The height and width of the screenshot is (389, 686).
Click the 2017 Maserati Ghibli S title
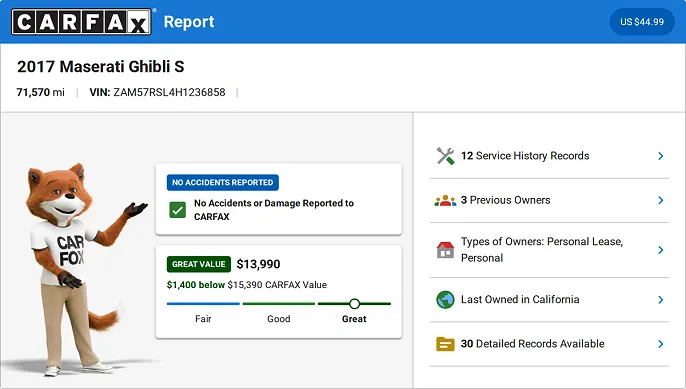click(101, 67)
